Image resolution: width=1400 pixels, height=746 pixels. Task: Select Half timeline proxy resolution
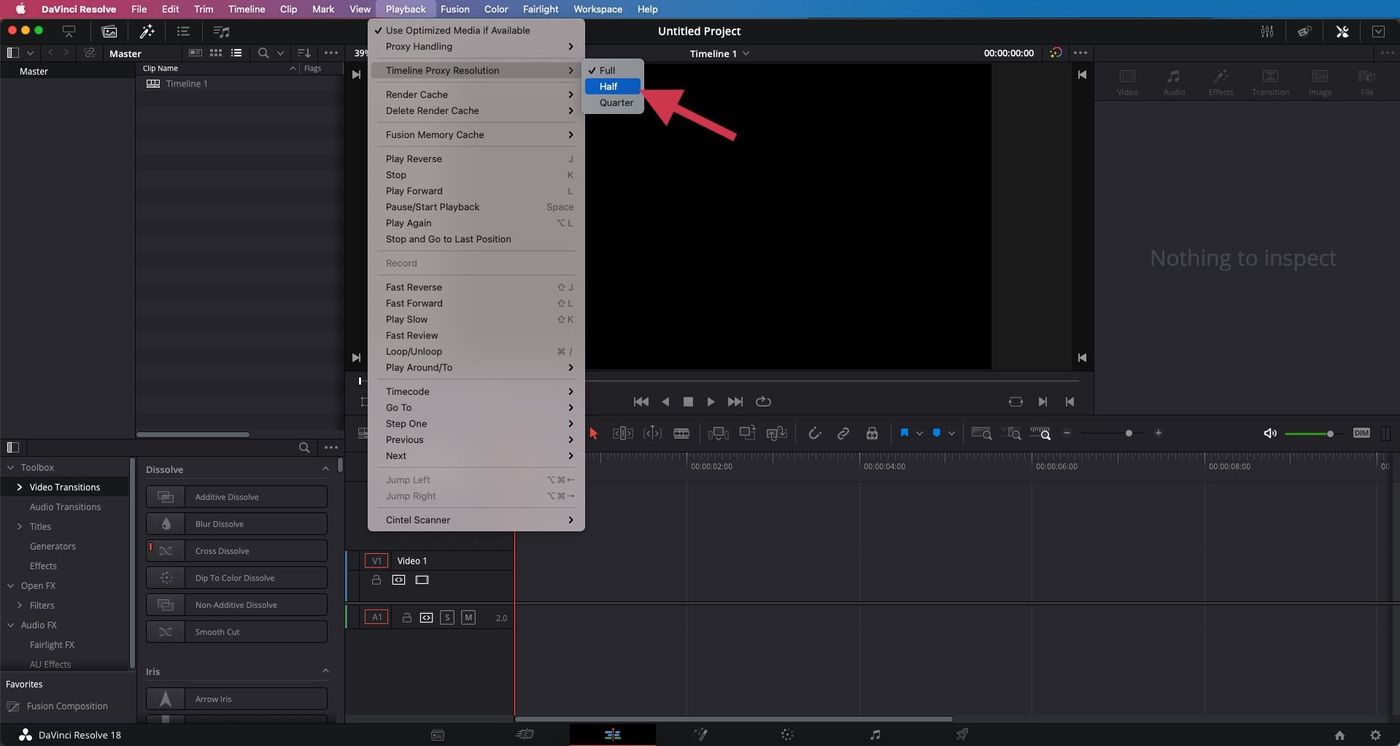[x=608, y=86]
